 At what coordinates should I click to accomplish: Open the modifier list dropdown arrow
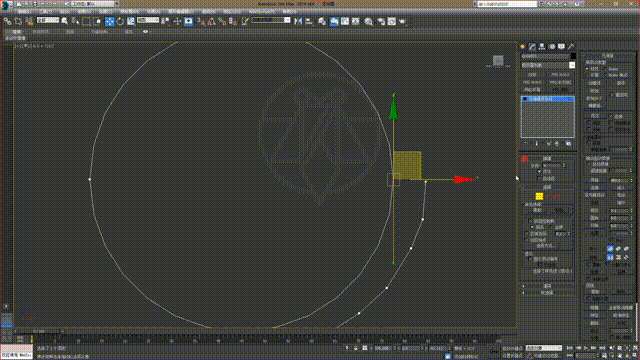[x=572, y=65]
